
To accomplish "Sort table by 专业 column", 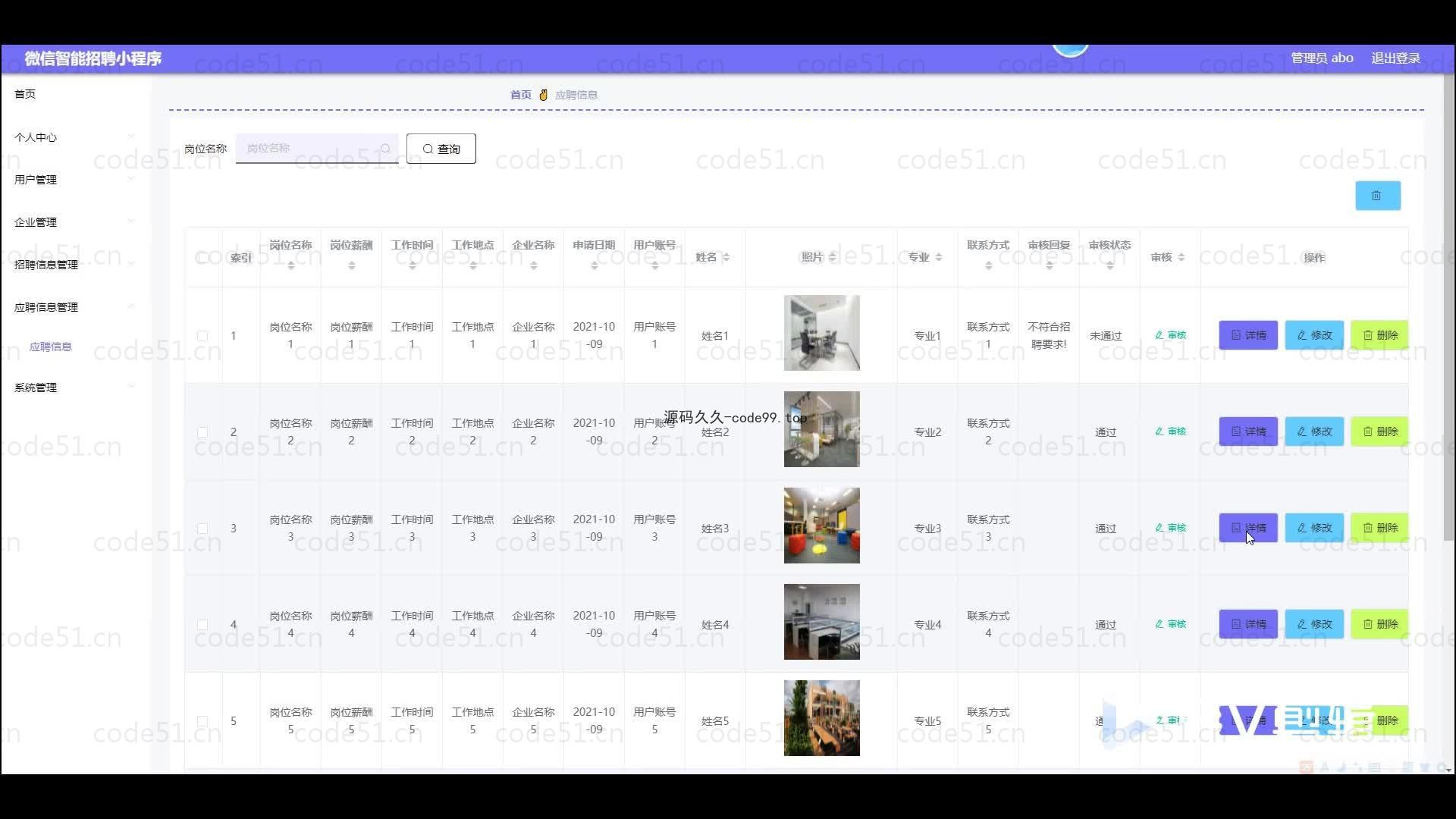I will (938, 258).
